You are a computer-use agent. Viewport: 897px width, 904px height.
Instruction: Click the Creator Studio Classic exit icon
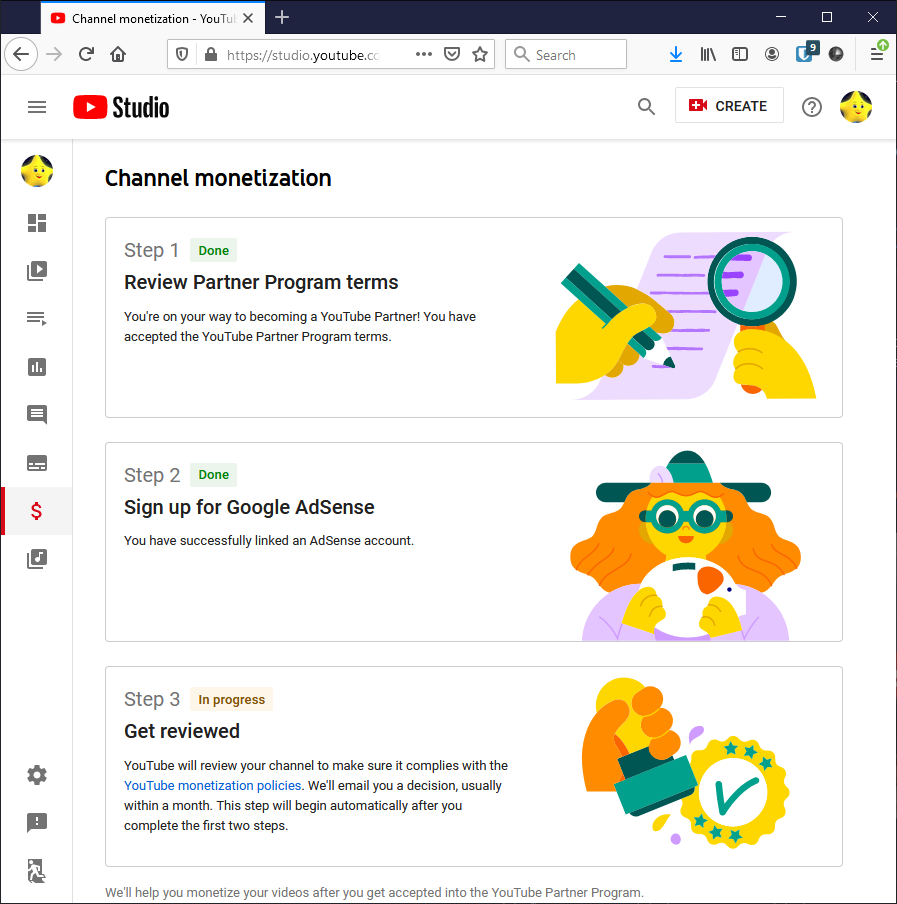(37, 871)
